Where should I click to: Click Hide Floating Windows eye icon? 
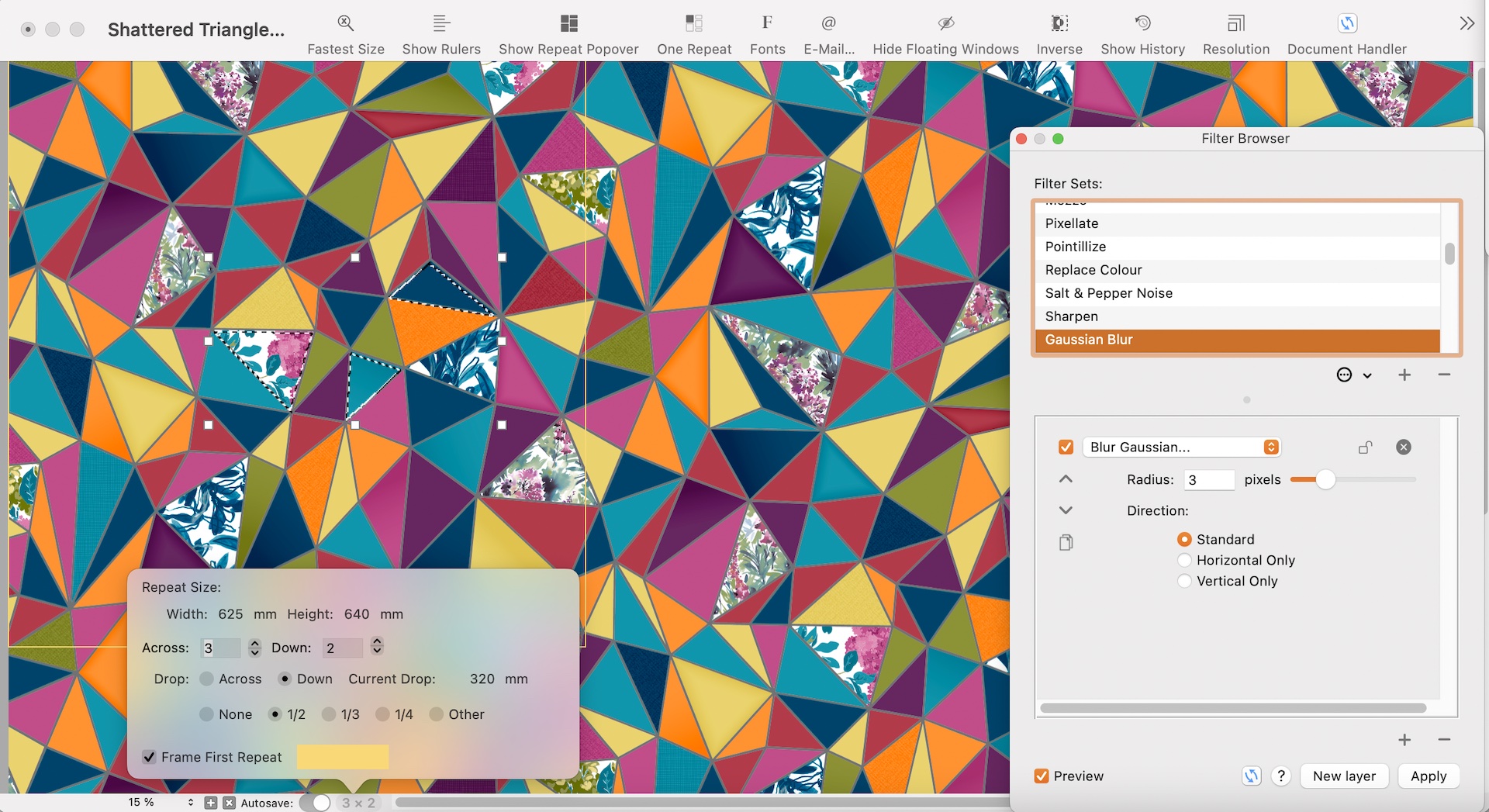[945, 23]
